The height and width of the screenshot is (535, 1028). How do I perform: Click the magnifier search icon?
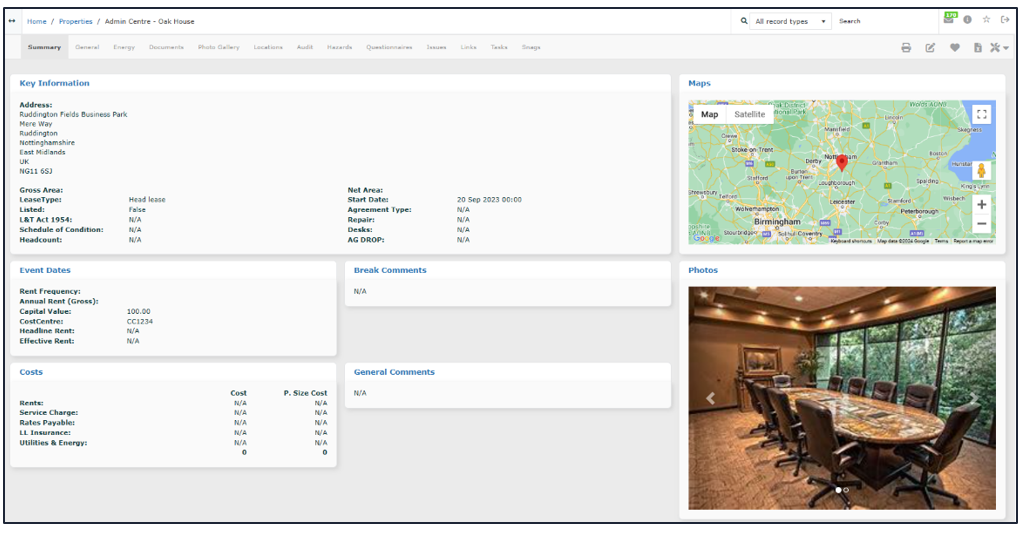click(744, 21)
